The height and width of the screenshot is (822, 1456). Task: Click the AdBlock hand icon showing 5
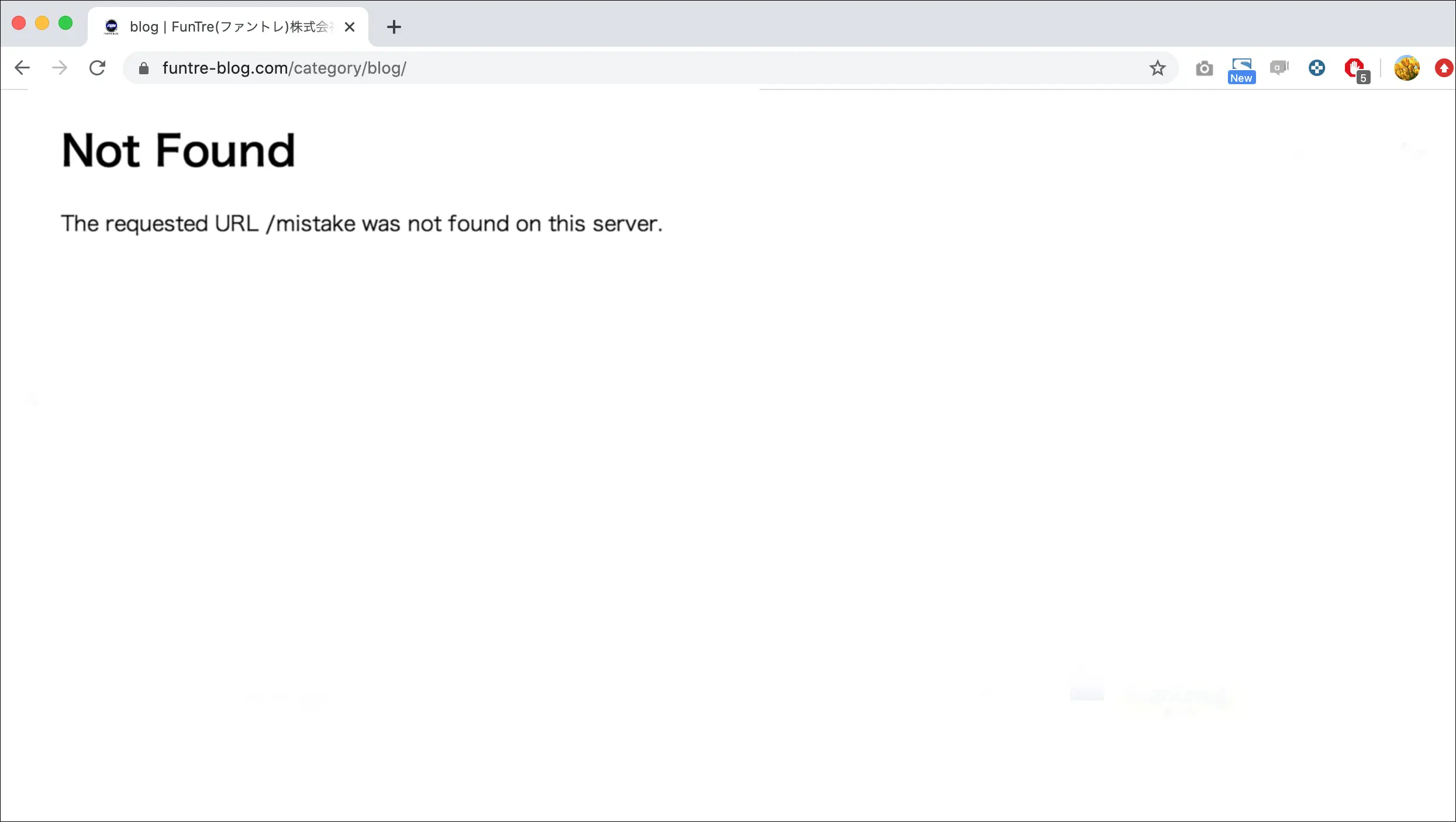pyautogui.click(x=1355, y=68)
